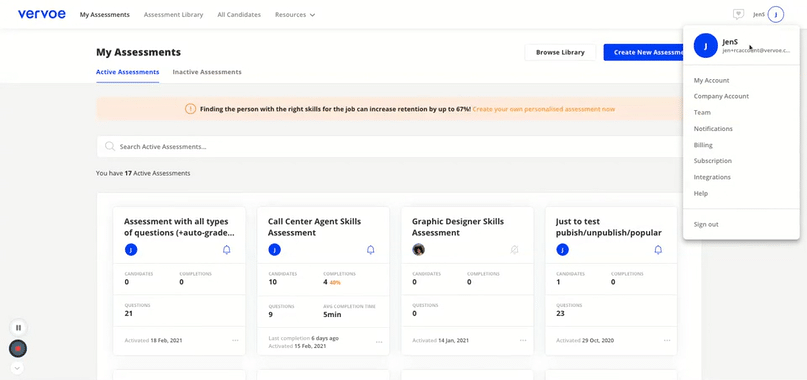Click 'You have 17 Active Assessments' text
The image size is (807, 380).
pyautogui.click(x=143, y=174)
